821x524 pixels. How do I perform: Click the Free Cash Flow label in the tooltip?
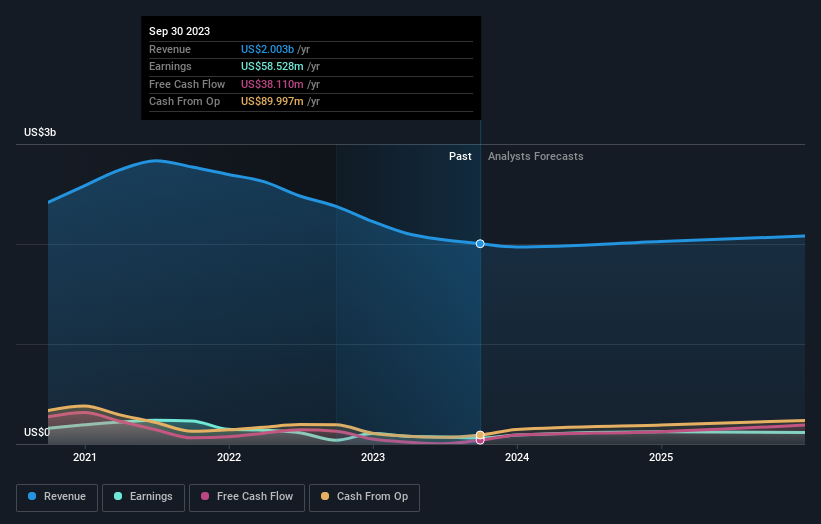point(187,84)
